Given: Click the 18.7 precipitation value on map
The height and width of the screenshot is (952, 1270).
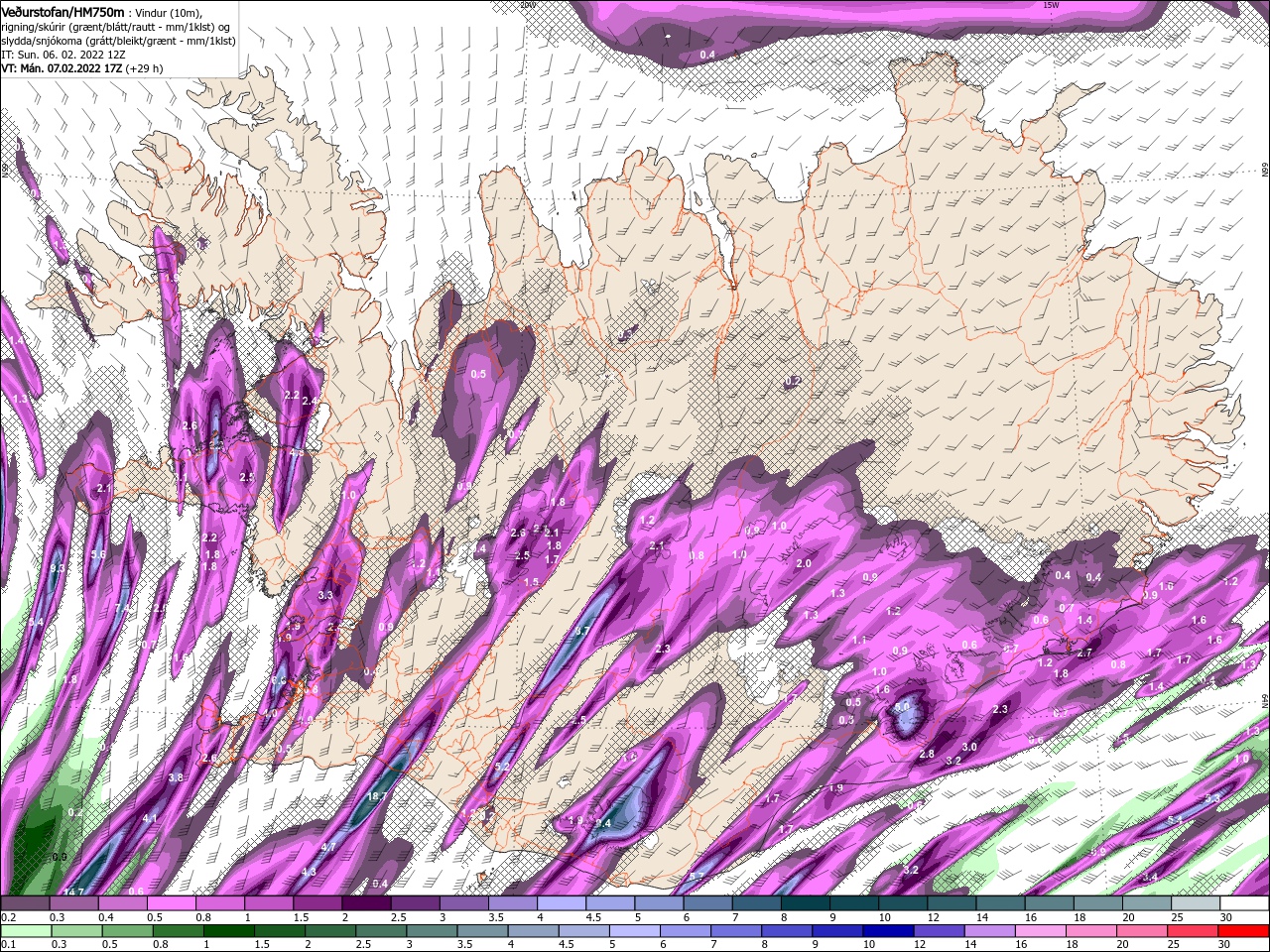Looking at the screenshot, I should (377, 796).
